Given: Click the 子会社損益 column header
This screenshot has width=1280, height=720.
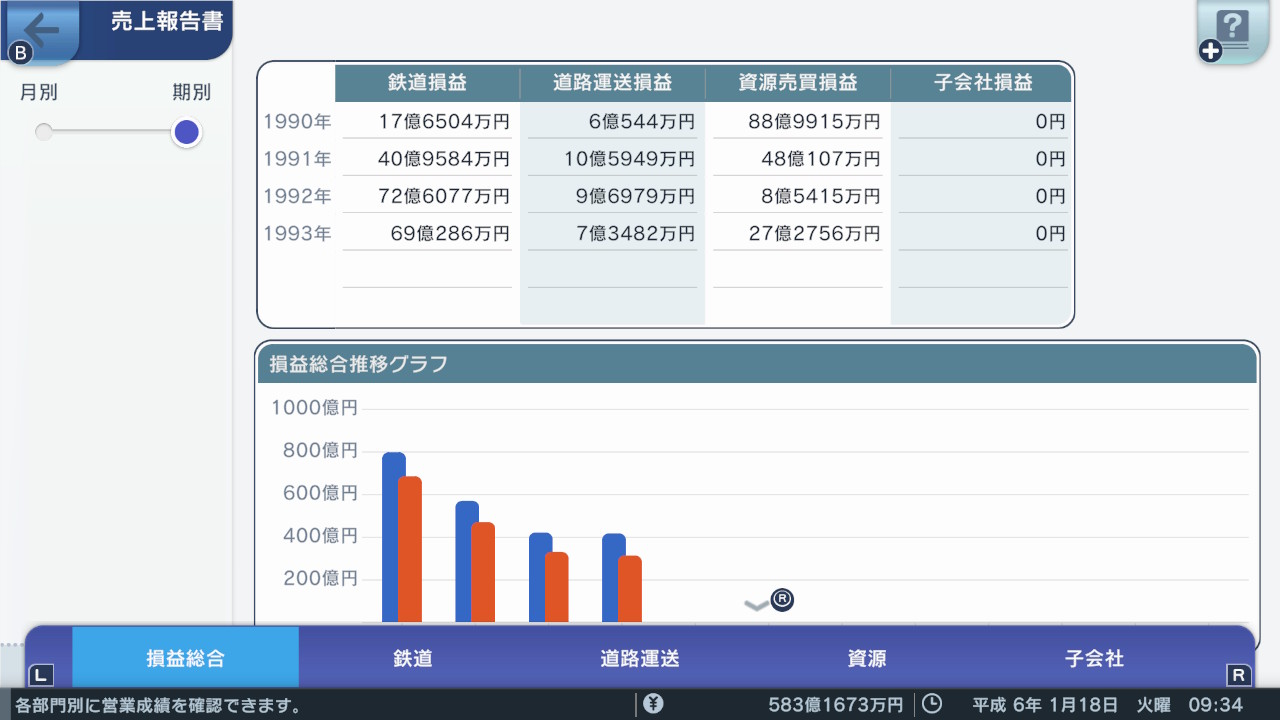Looking at the screenshot, I should 983,83.
